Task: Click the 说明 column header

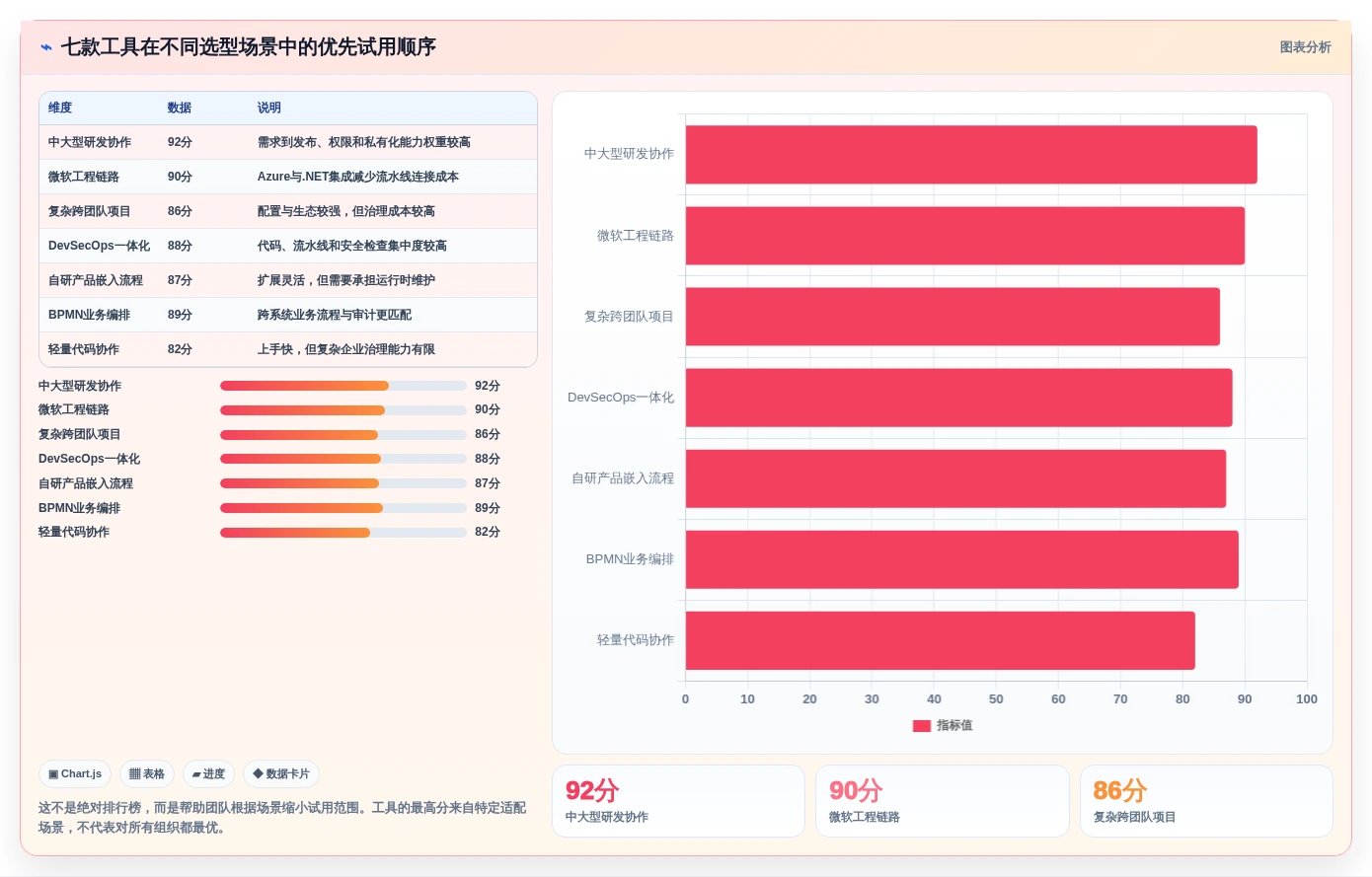Action: coord(269,108)
